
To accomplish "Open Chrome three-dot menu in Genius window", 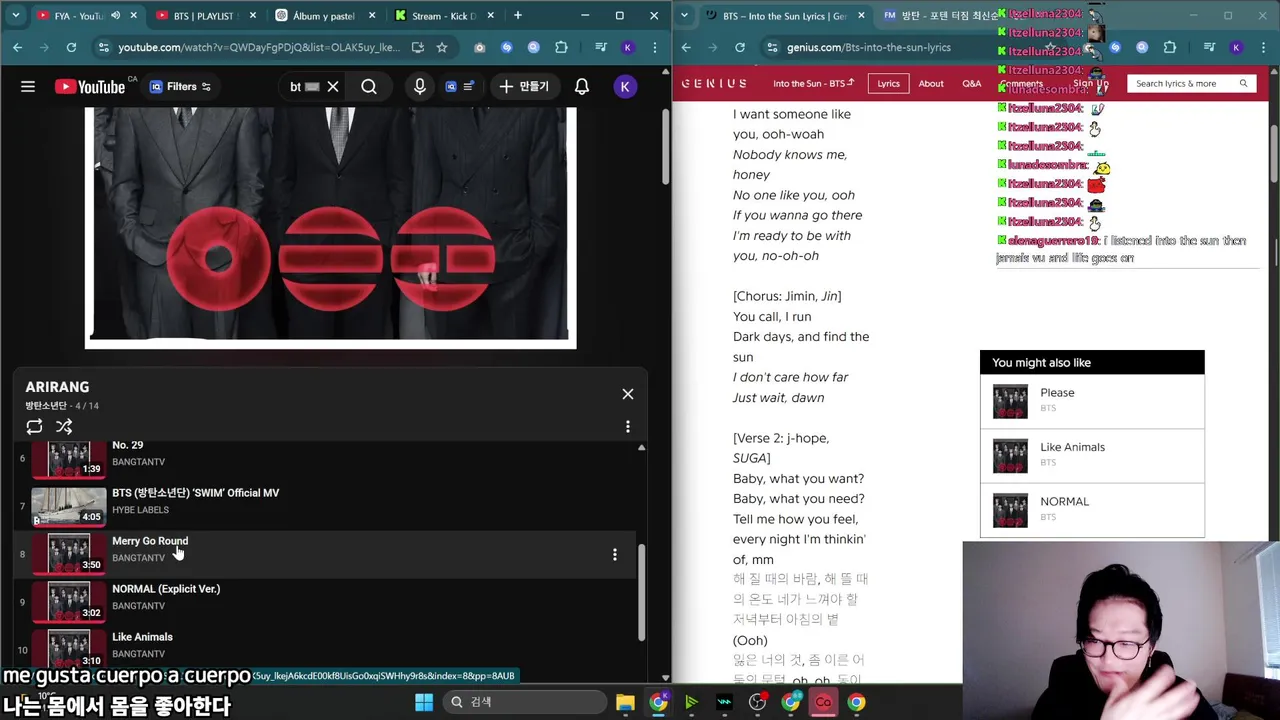I will coord(1263,47).
